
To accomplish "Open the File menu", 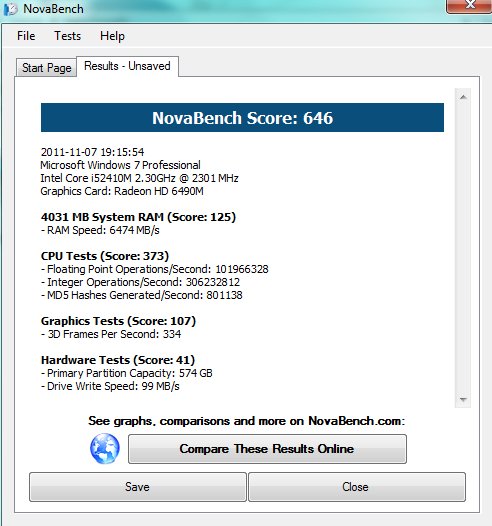I will (26, 36).
